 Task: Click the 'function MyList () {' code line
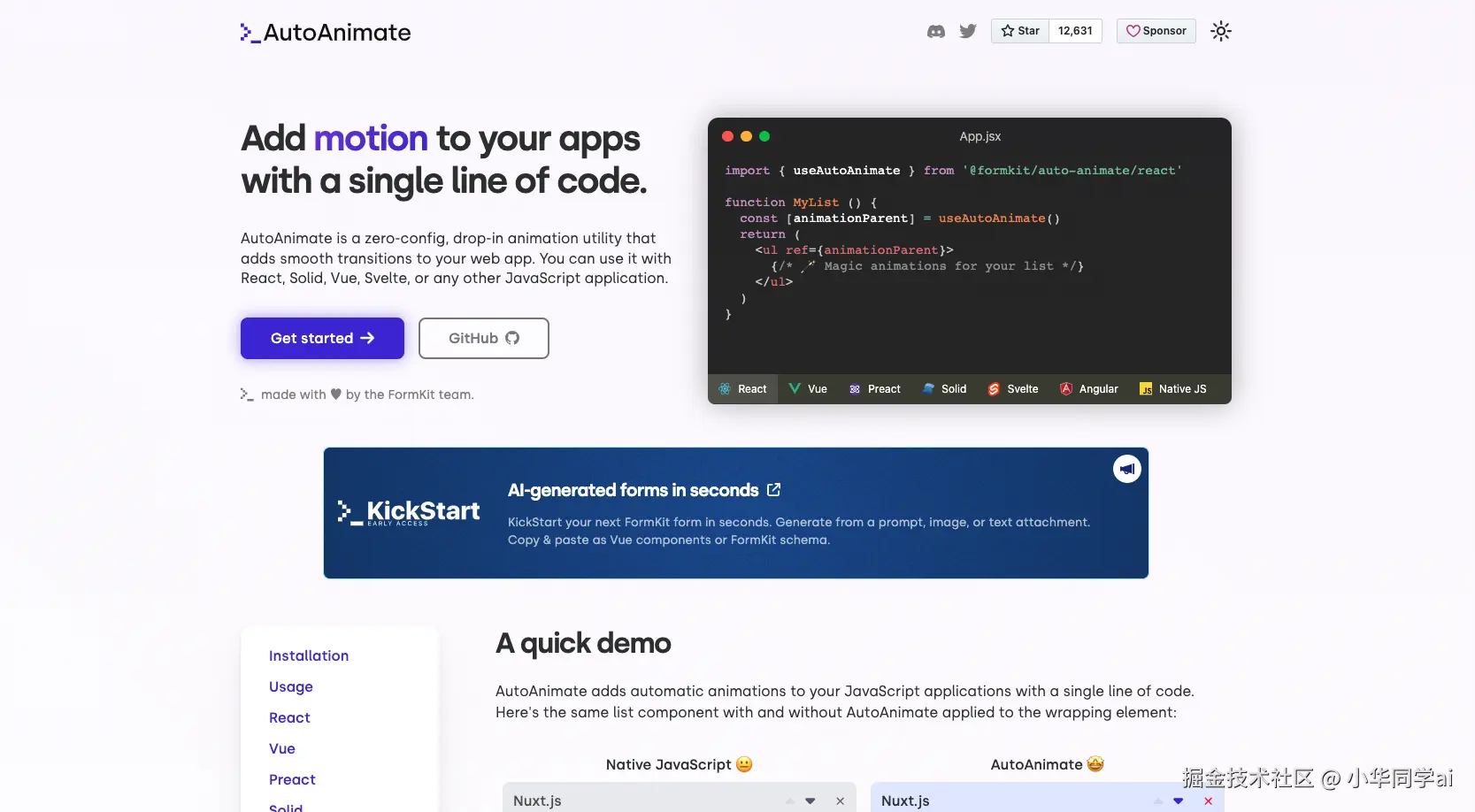coord(801,203)
